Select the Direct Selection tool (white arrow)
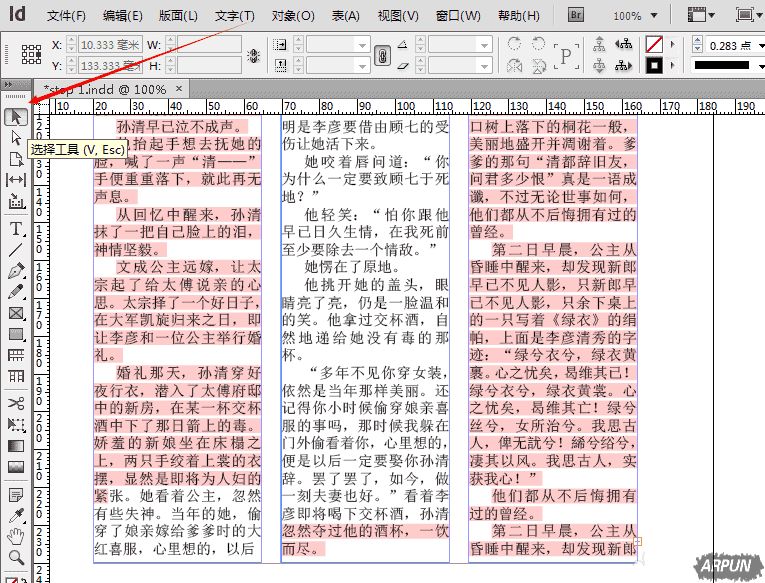765x583 pixels. (x=16, y=138)
